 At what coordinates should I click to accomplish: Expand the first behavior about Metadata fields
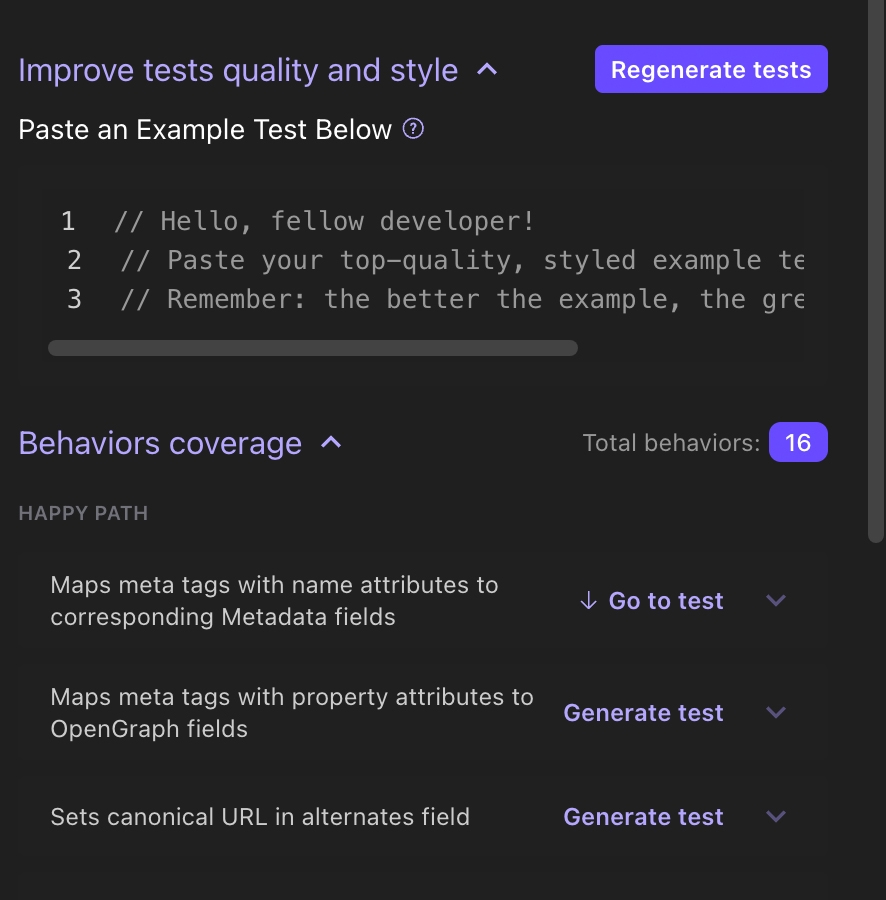coord(775,600)
